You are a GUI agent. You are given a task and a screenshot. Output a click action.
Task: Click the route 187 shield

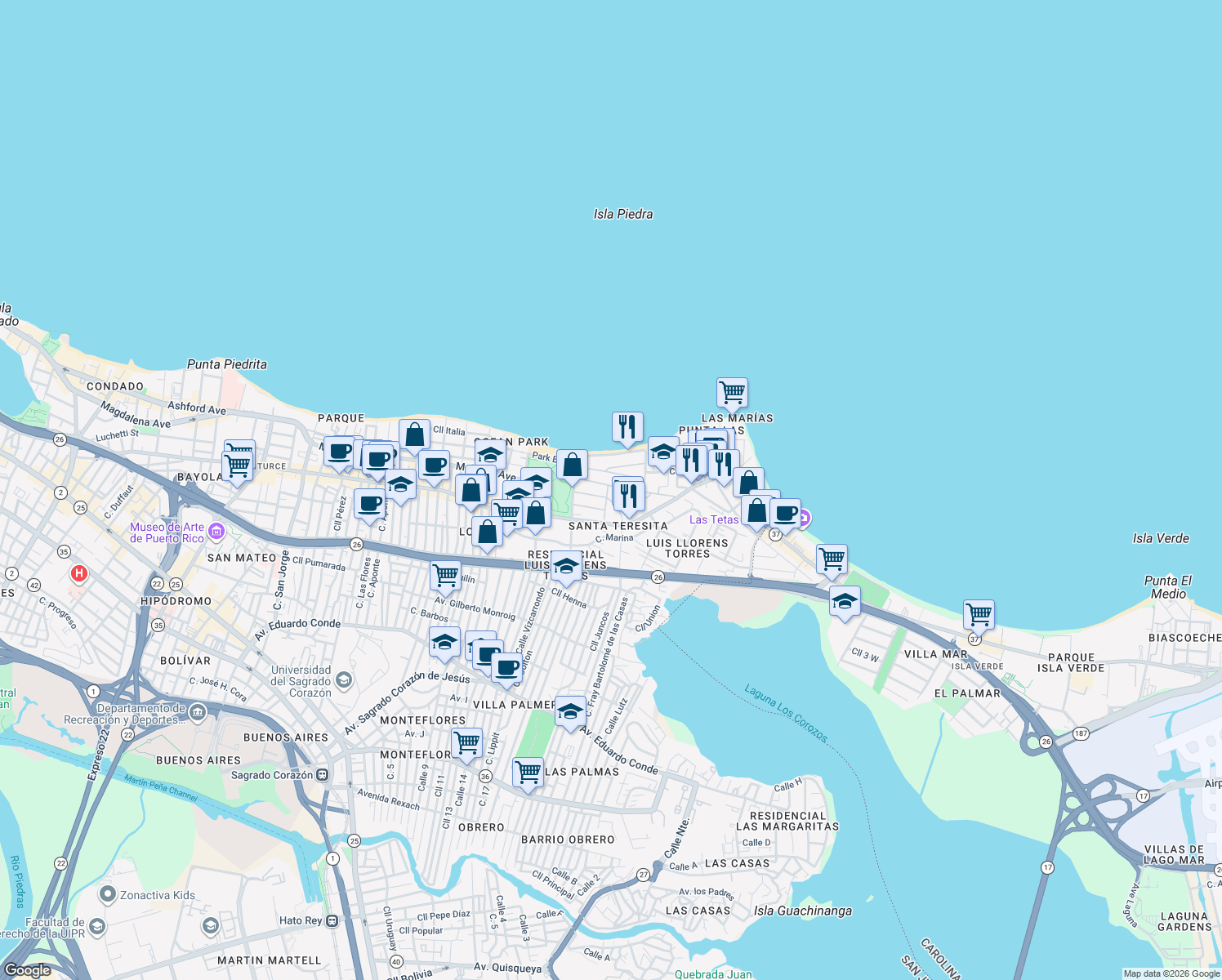[x=1081, y=733]
